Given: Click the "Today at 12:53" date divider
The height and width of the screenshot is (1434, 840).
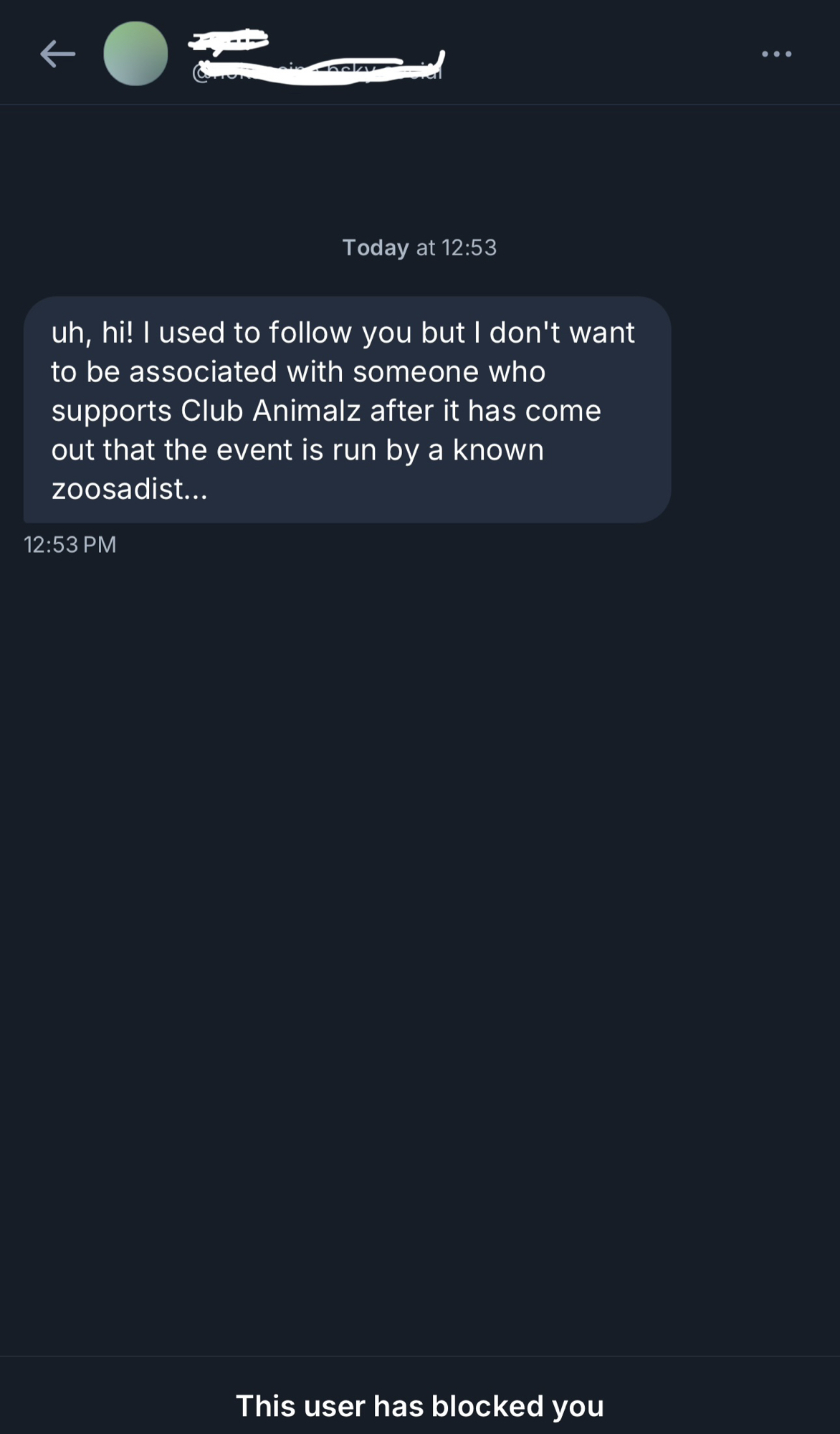Looking at the screenshot, I should click(x=419, y=247).
